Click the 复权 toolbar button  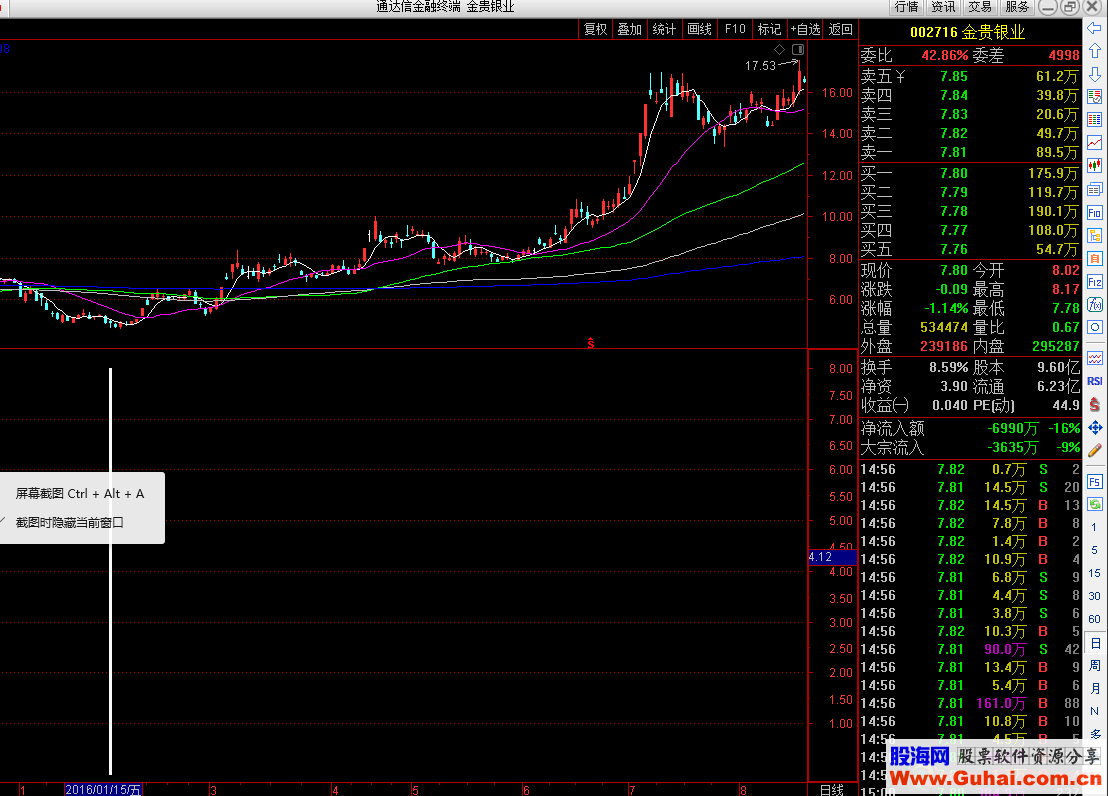[595, 29]
